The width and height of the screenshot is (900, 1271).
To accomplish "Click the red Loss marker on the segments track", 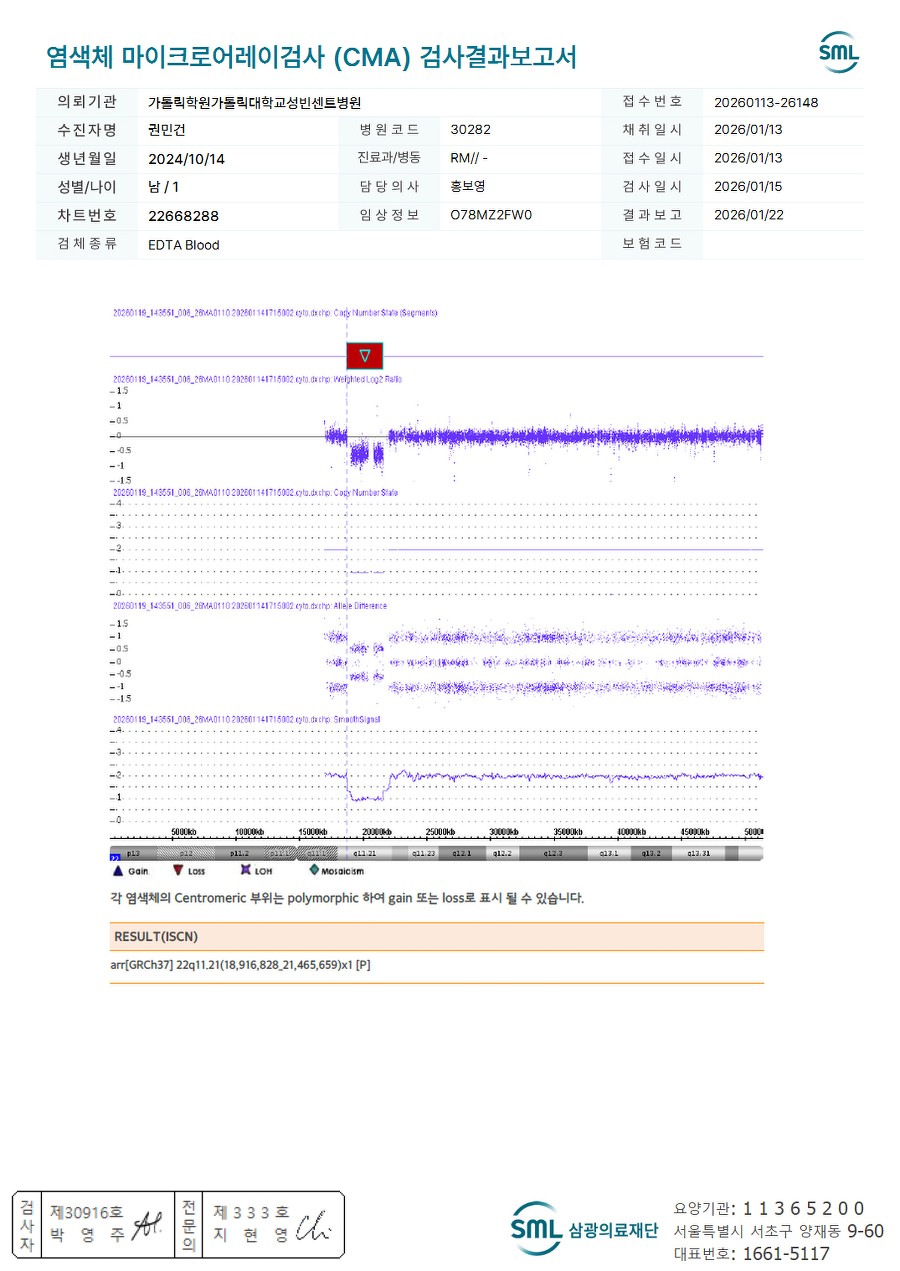I will coord(365,355).
